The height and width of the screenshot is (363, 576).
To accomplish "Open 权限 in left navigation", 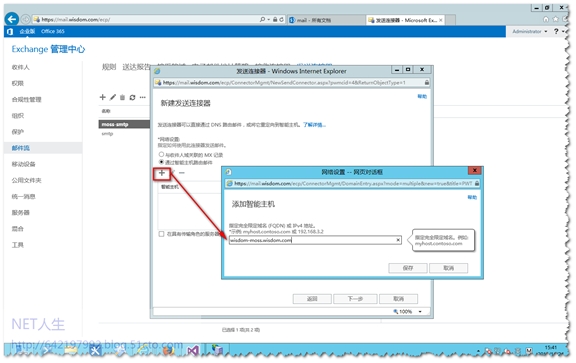I will [x=17, y=83].
